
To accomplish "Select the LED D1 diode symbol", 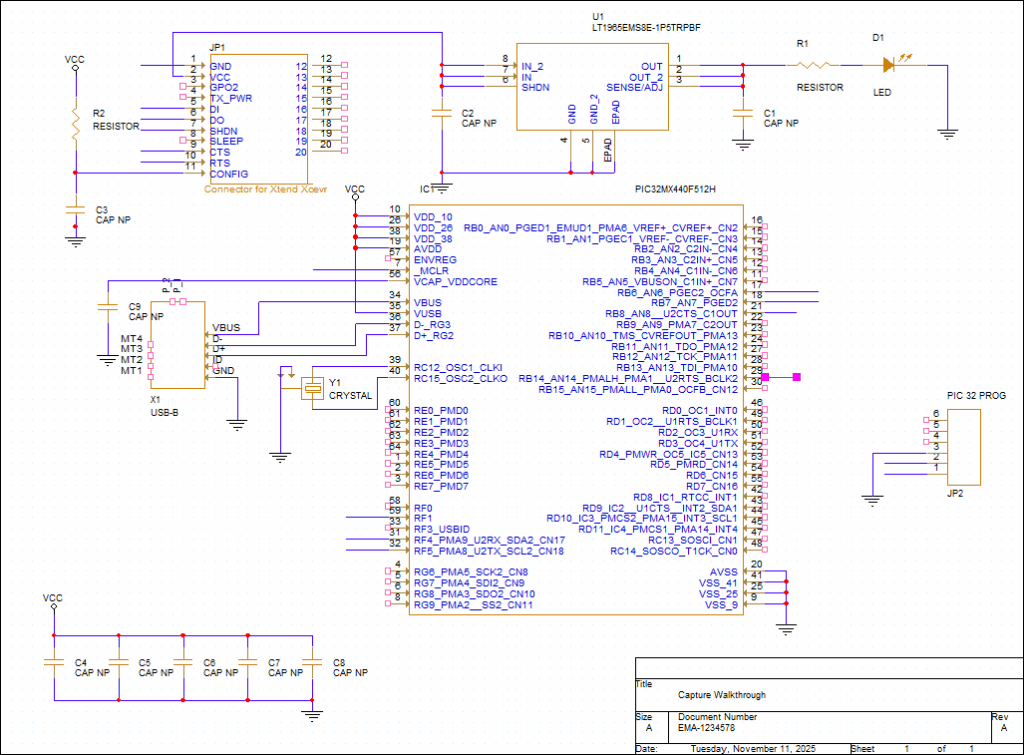I will (x=887, y=65).
